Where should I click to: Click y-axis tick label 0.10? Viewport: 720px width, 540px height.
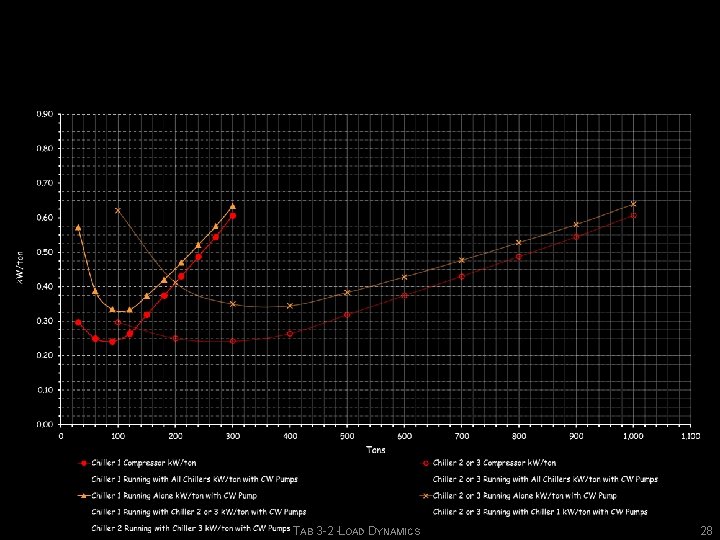tap(45, 390)
